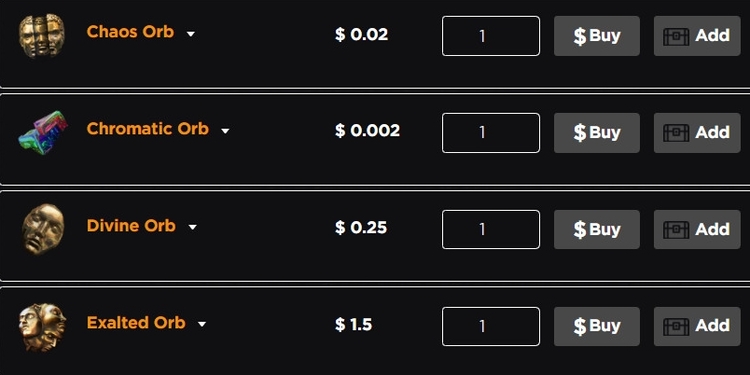Focus the Chromatic Orb quantity field
Viewport: 750px width, 375px height.
pyautogui.click(x=491, y=133)
